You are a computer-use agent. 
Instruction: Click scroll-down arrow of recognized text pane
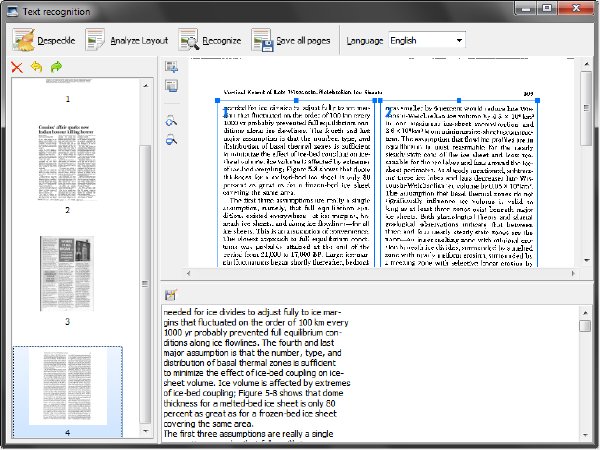pos(585,435)
